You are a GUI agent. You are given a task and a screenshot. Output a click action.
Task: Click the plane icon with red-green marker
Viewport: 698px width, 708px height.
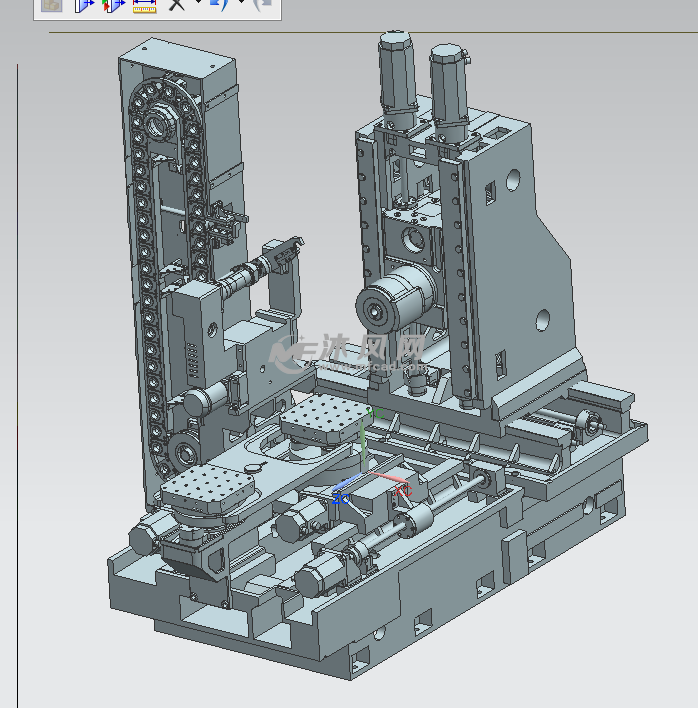113,5
